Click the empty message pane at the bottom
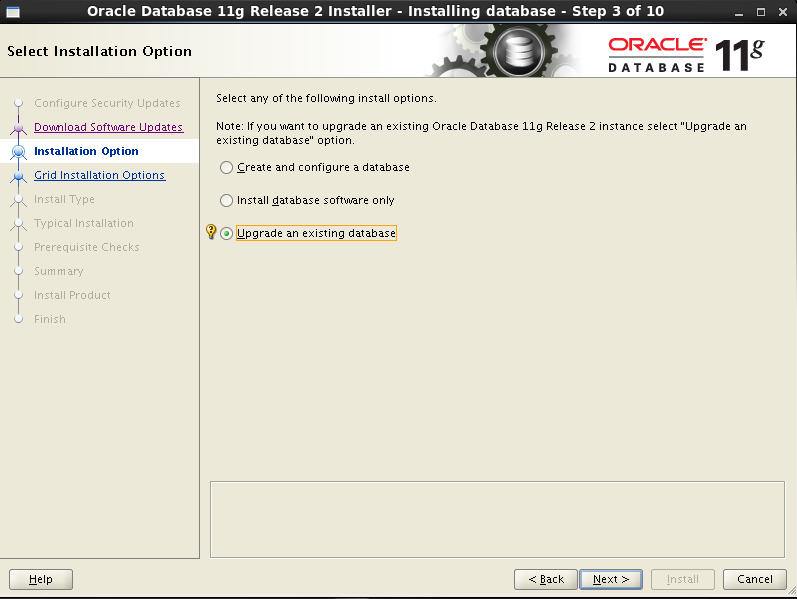 coord(497,519)
